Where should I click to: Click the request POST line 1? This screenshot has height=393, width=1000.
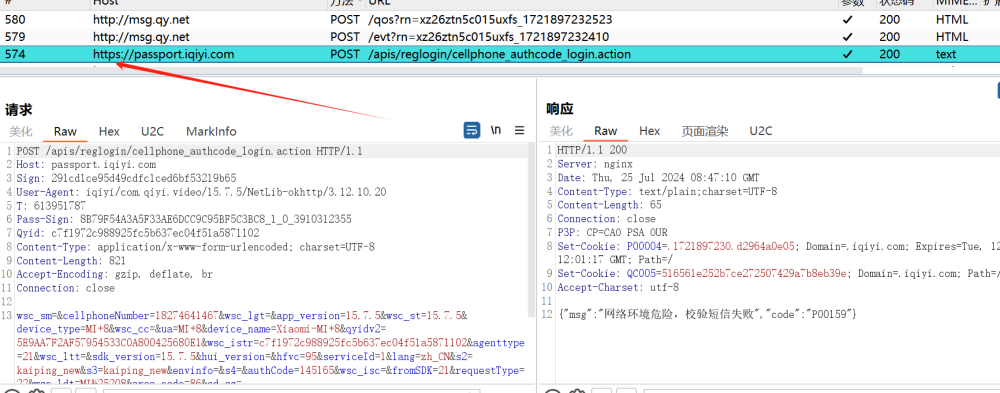[x=189, y=151]
